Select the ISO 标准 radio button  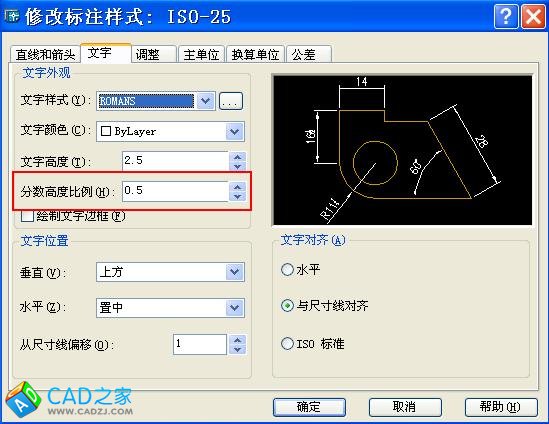(x=287, y=343)
